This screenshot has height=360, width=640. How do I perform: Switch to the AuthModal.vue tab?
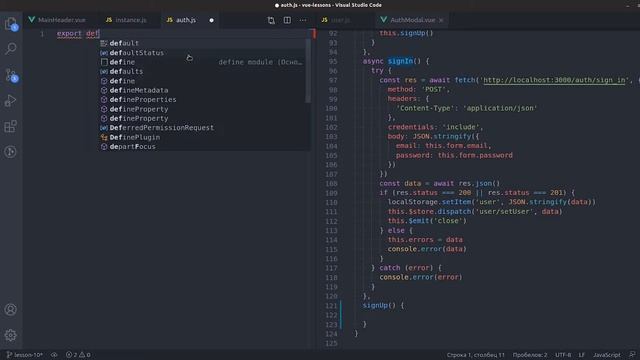(x=413, y=20)
